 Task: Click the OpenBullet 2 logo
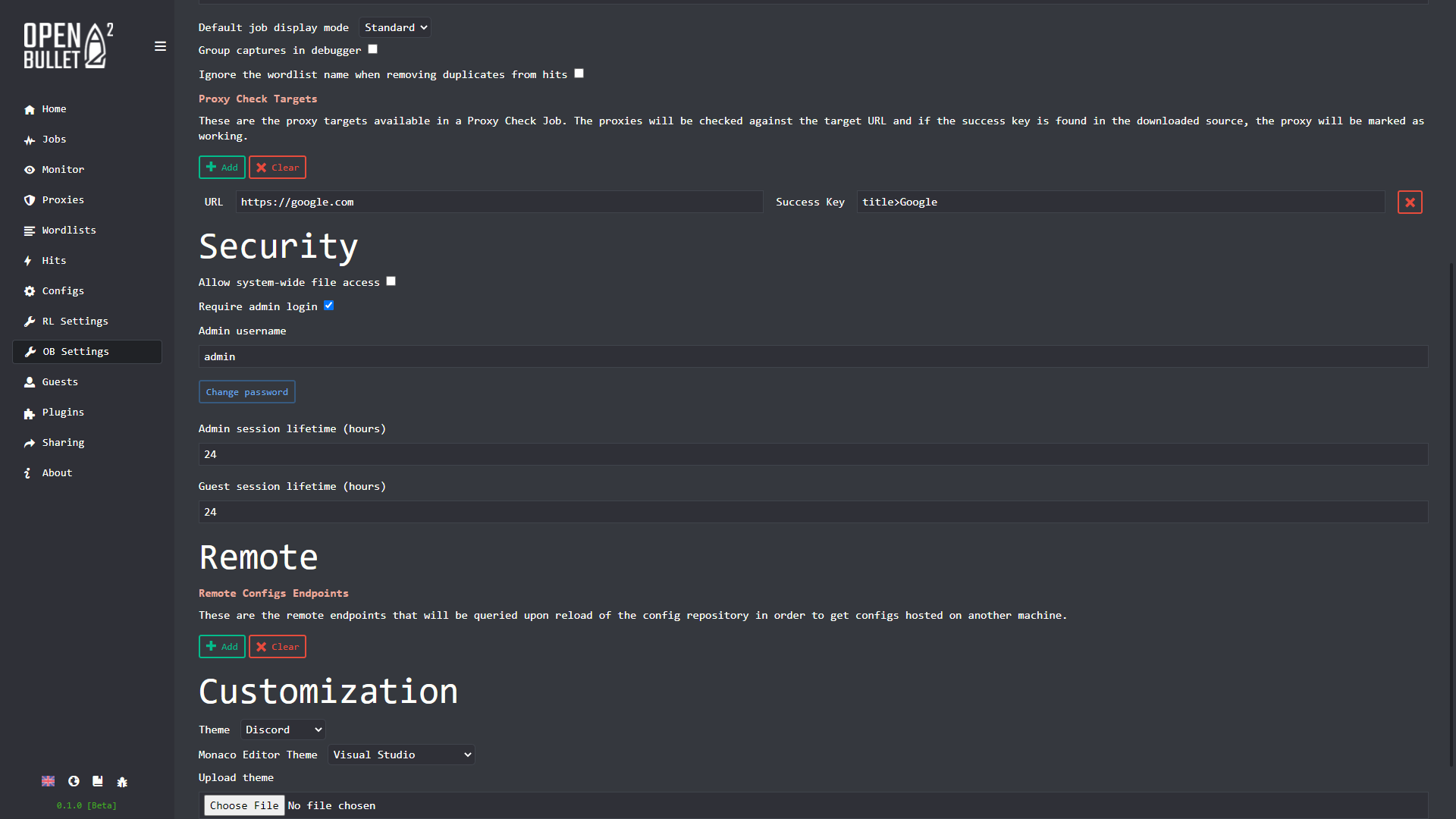[x=68, y=45]
